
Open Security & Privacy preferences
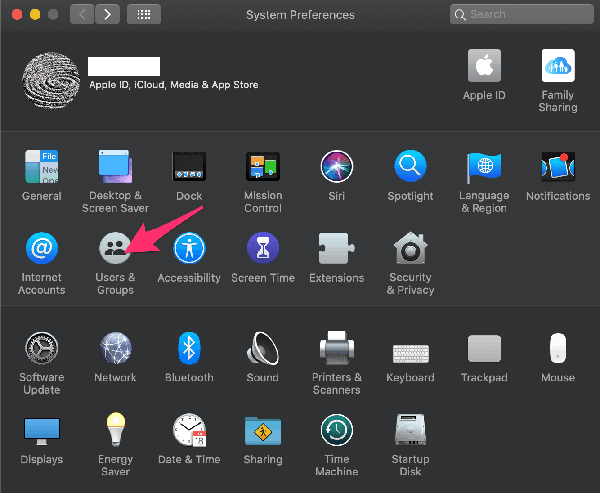click(x=410, y=248)
